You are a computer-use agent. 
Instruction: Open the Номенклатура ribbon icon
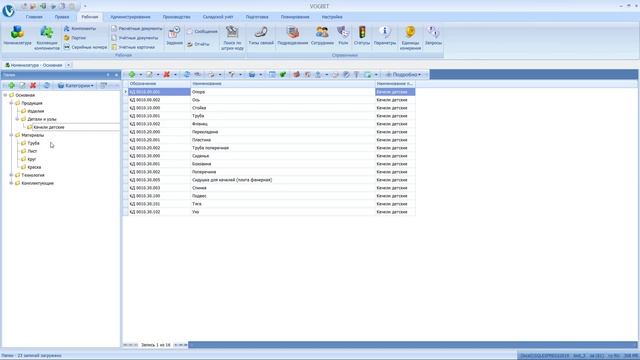17,36
